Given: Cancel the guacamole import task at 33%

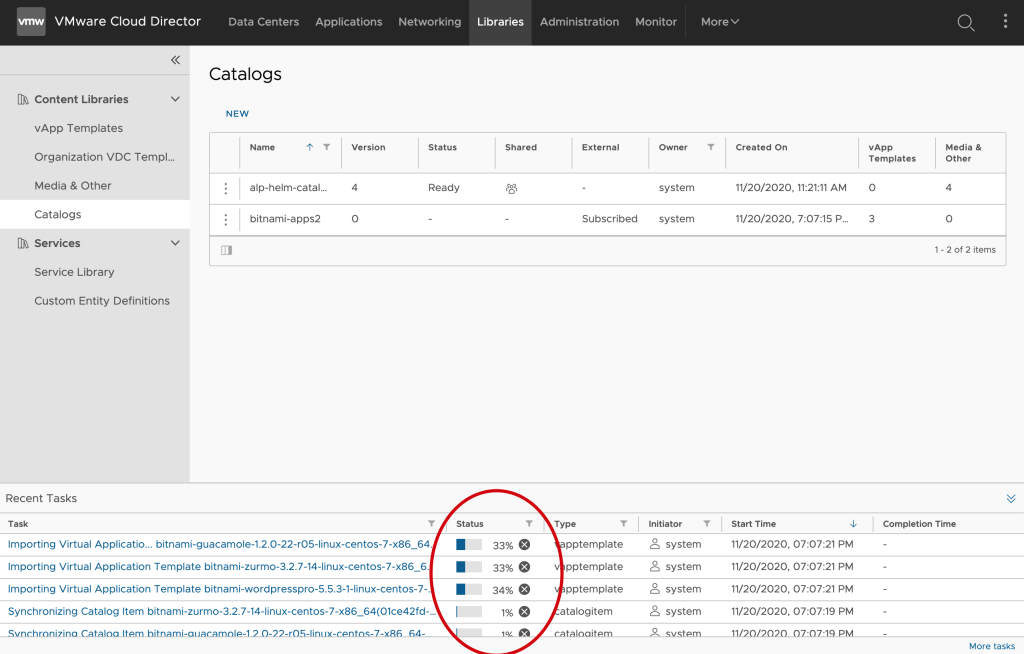Looking at the screenshot, I should click(x=524, y=545).
